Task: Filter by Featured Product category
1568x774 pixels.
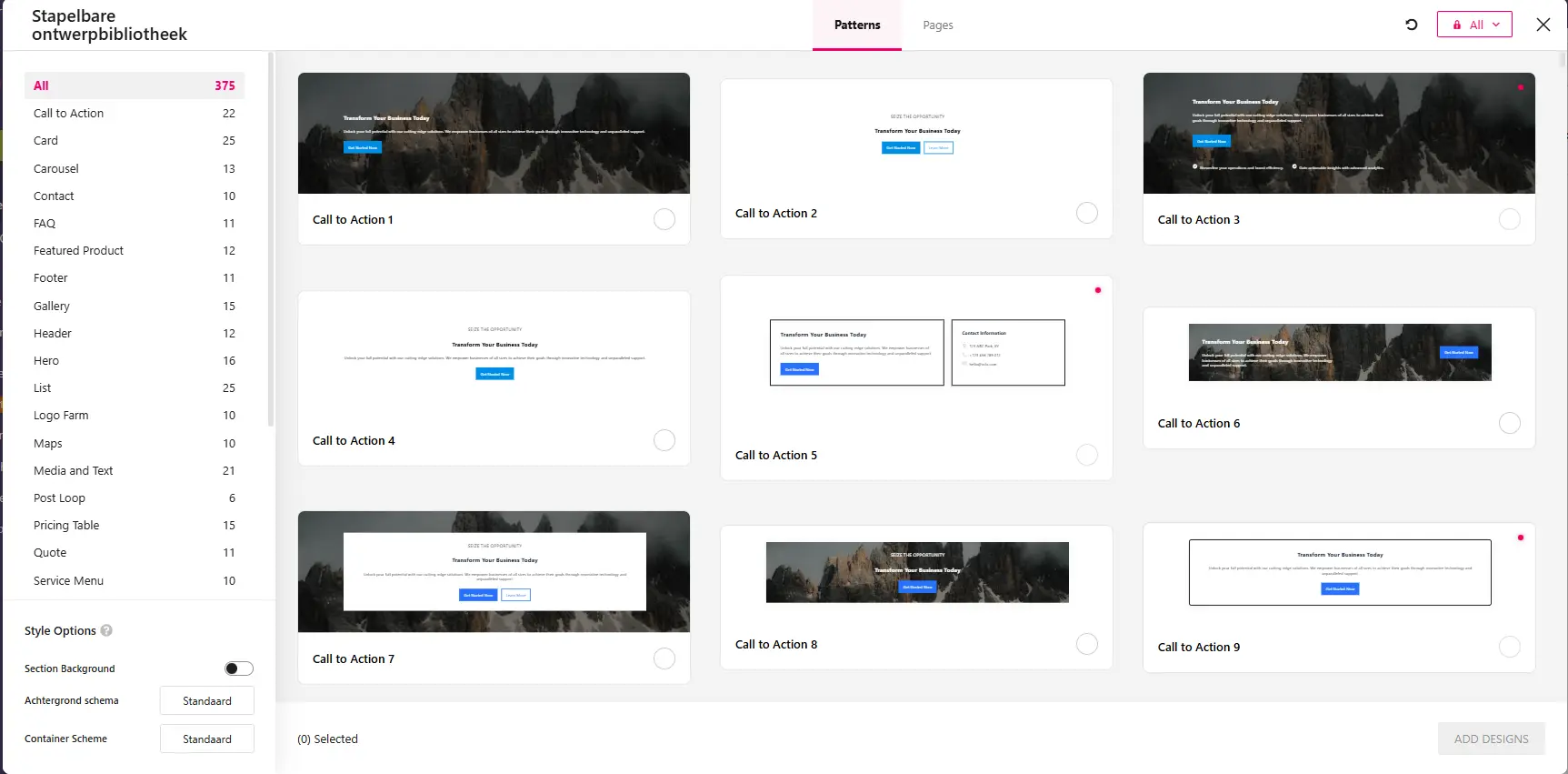Action: [x=135, y=250]
